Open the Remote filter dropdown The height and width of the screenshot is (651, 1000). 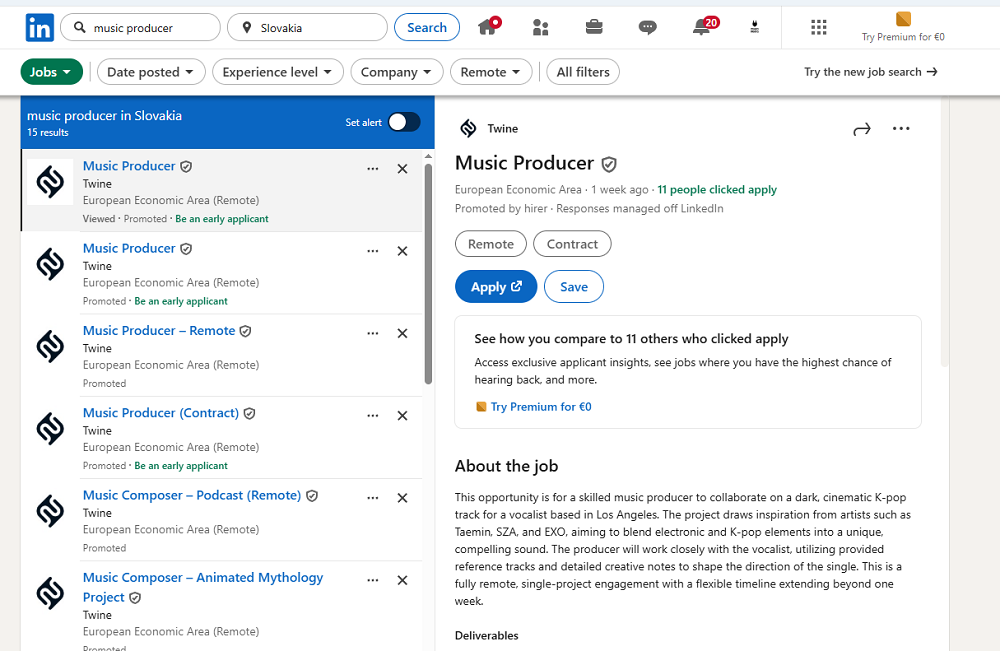pos(490,72)
